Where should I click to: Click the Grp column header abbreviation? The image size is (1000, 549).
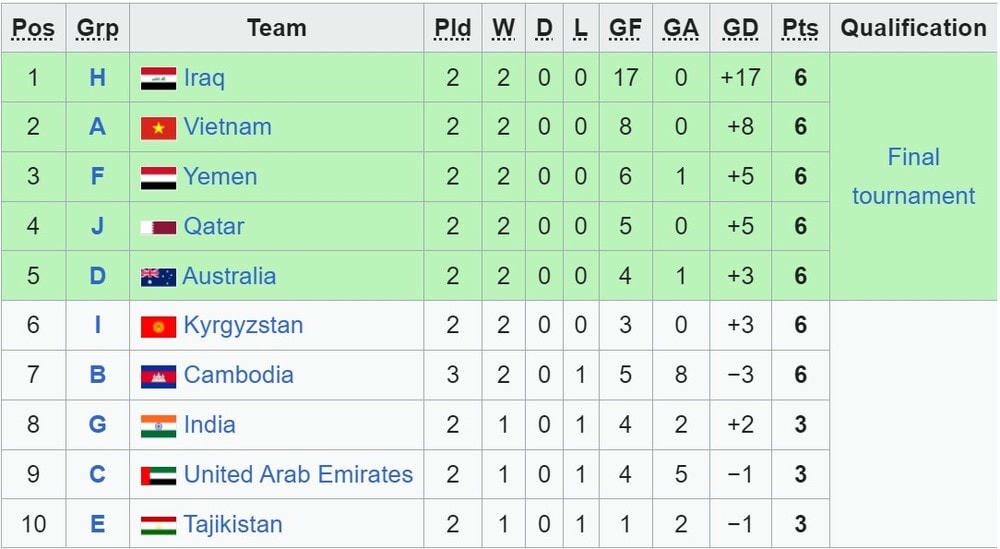click(97, 28)
